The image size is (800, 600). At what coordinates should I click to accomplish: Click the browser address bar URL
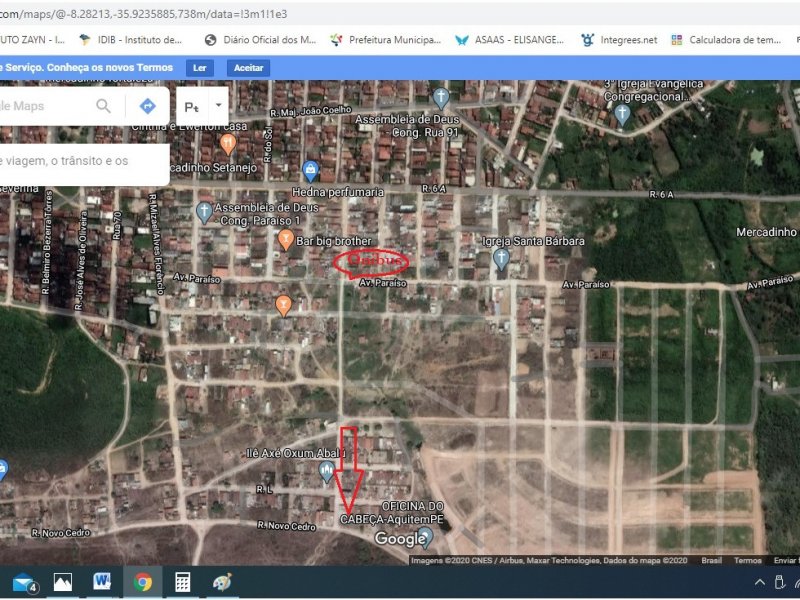click(143, 14)
